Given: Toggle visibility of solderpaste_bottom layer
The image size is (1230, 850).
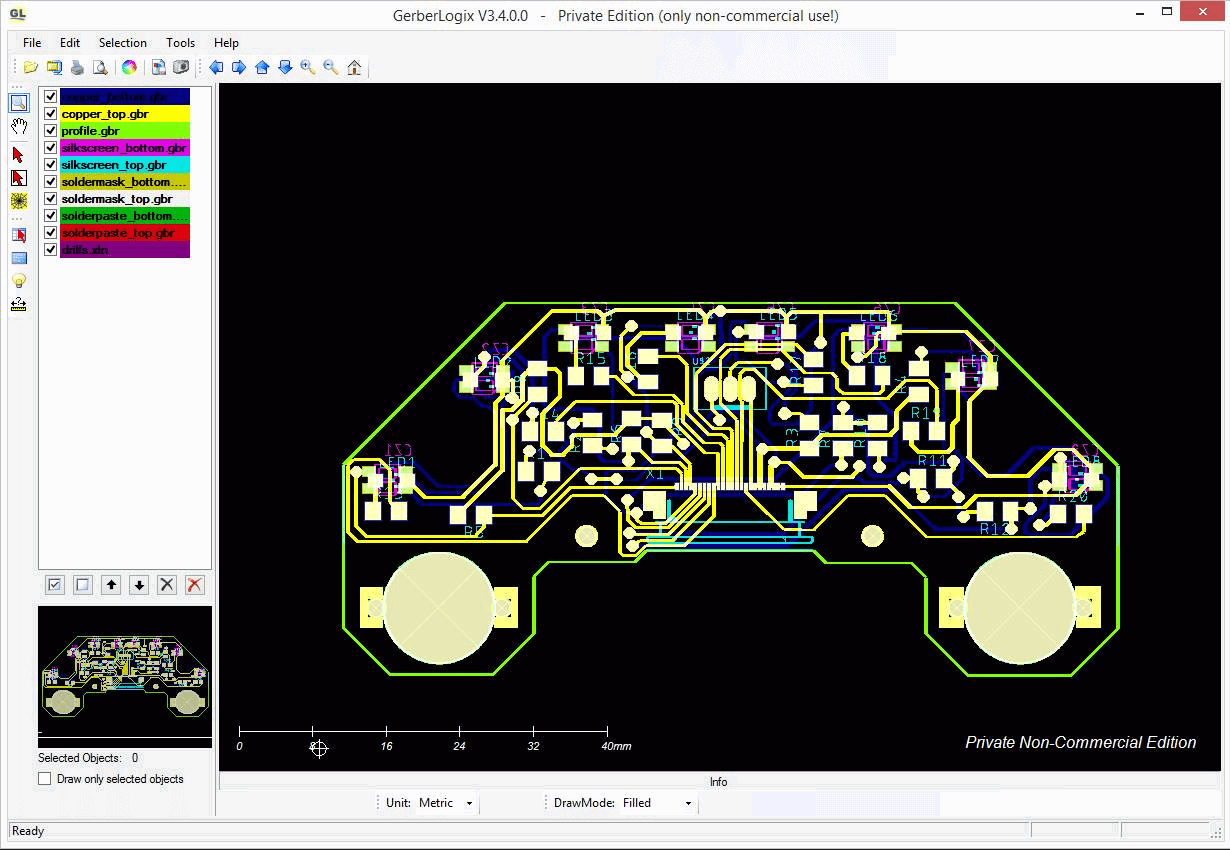Looking at the screenshot, I should coord(50,216).
